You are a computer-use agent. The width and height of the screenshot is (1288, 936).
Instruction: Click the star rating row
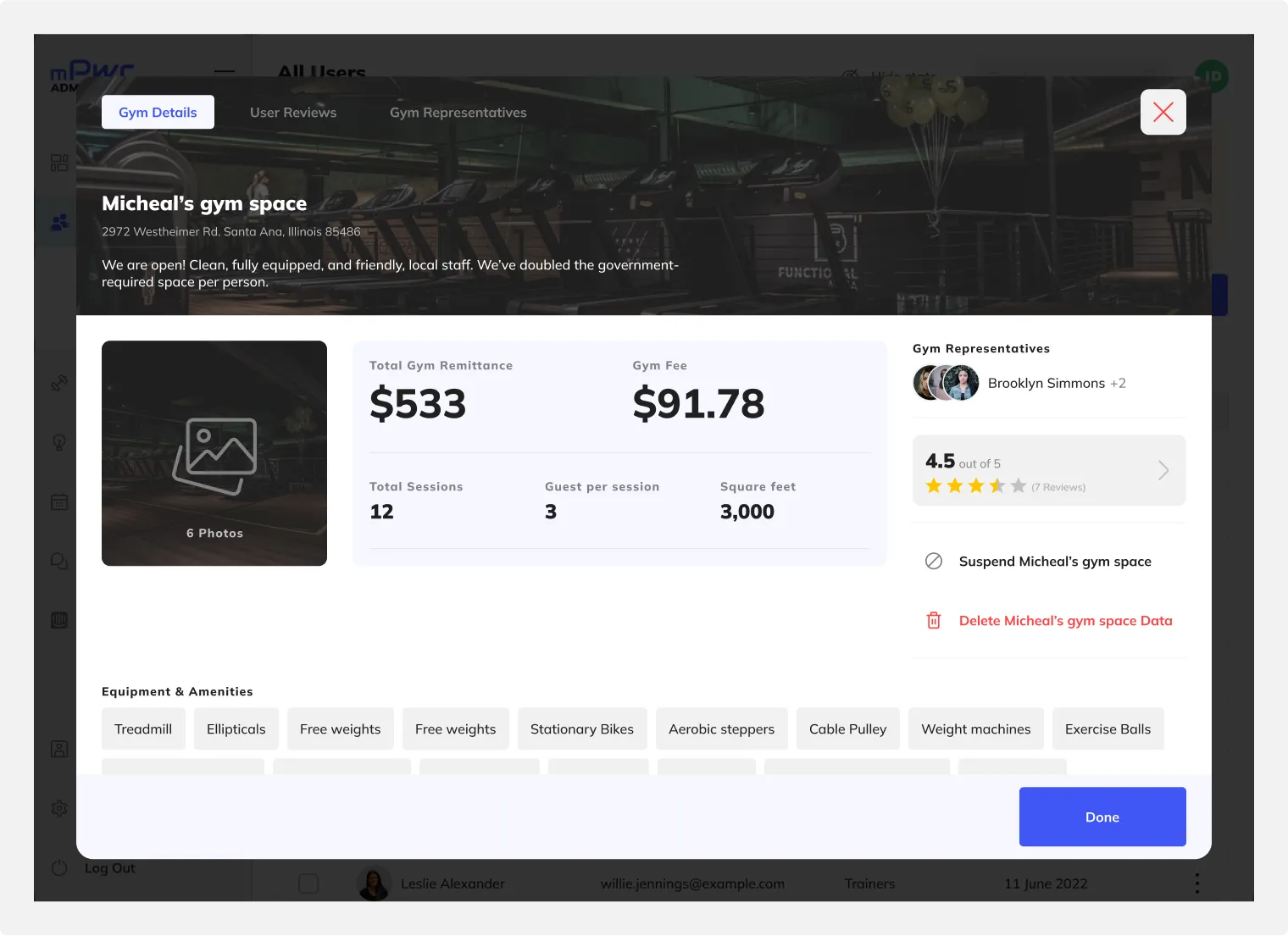[x=976, y=485]
